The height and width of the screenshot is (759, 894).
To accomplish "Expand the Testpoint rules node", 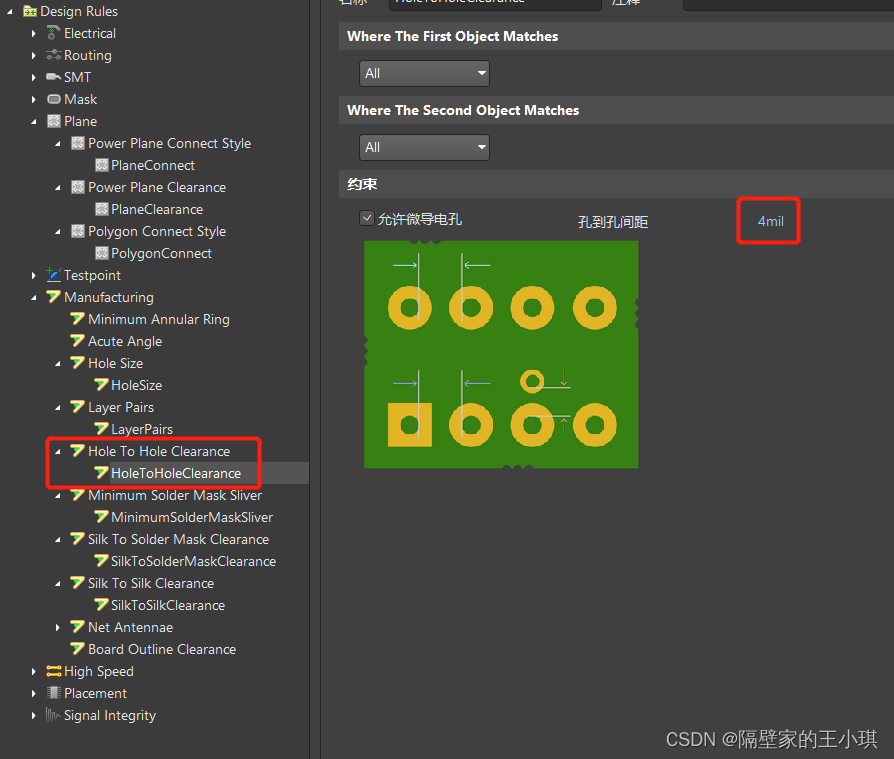I will 34,275.
